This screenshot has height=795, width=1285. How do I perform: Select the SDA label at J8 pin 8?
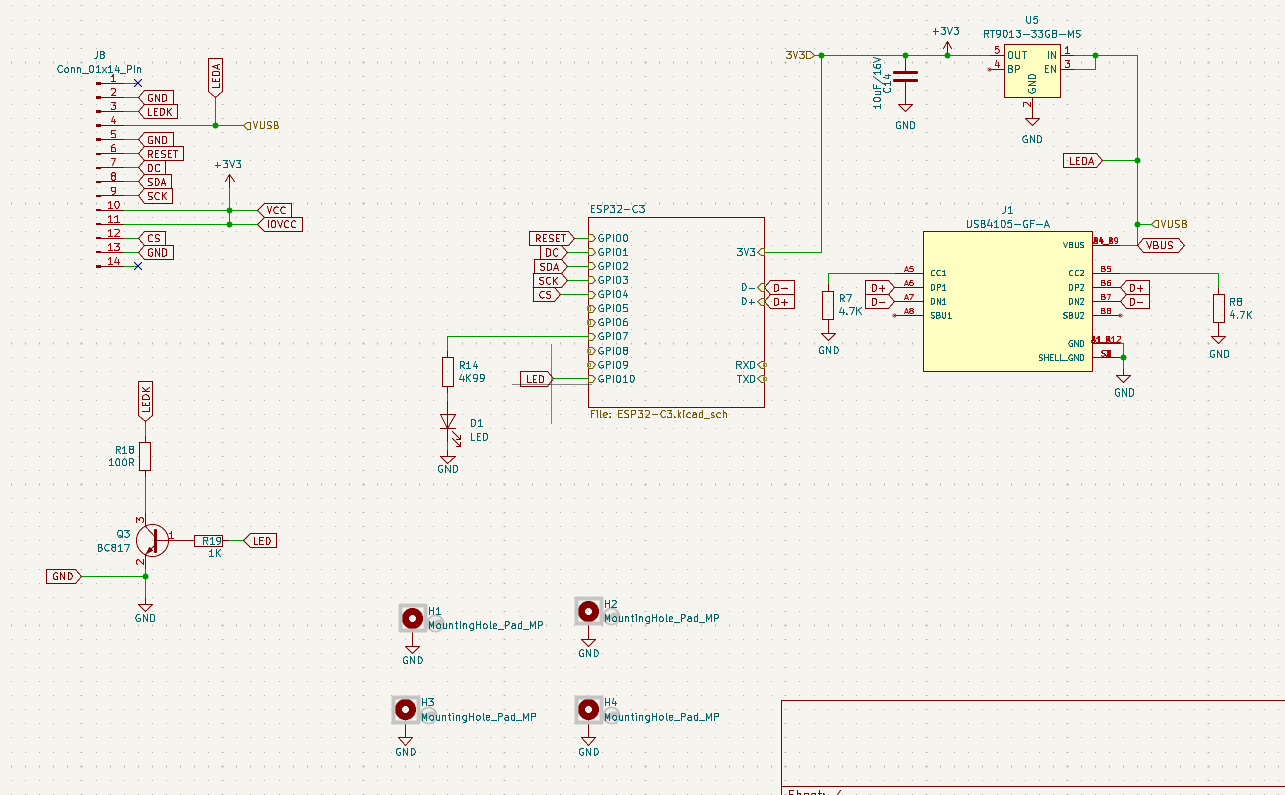(x=155, y=182)
